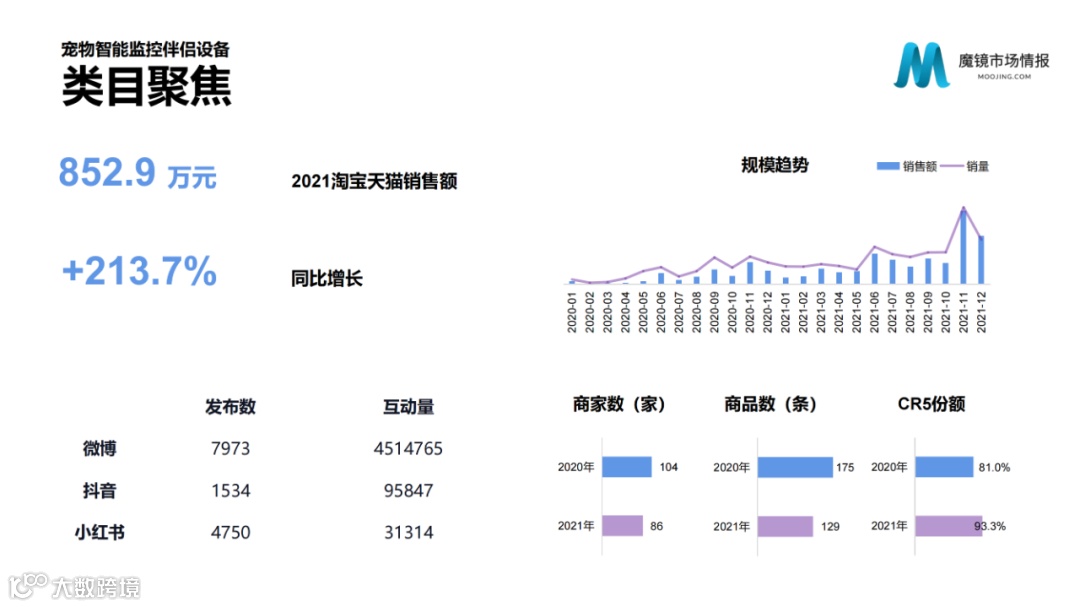Click the 2021年 CR5 bar labeled 93.3%
Image resolution: width=1080 pixels, height=607 pixels.
pyautogui.click(x=949, y=526)
